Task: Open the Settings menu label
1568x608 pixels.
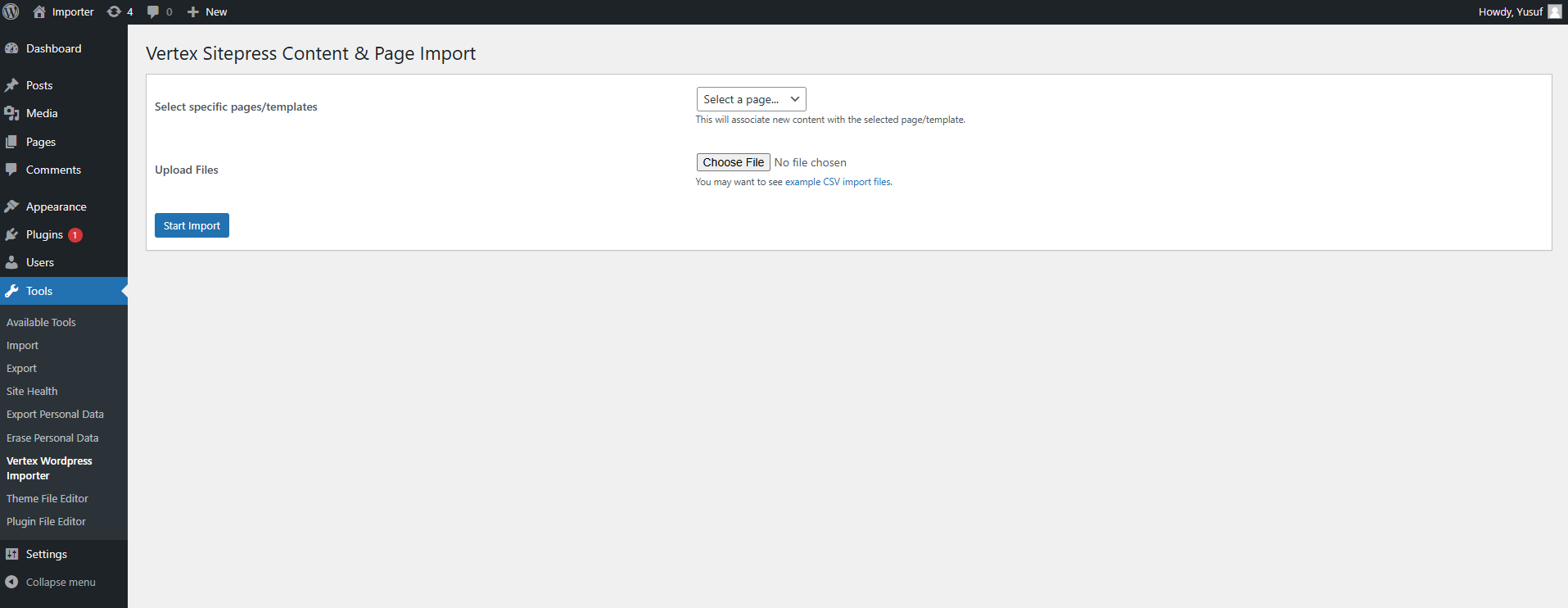Action: pyautogui.click(x=47, y=554)
